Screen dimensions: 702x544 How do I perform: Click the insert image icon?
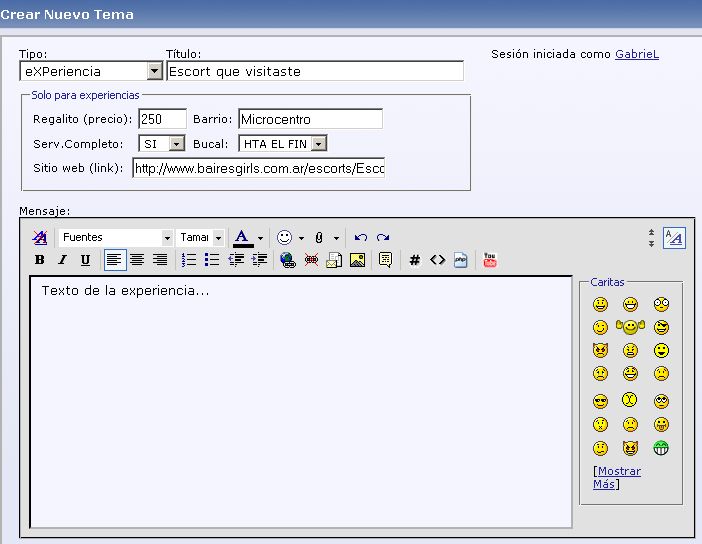click(x=357, y=260)
